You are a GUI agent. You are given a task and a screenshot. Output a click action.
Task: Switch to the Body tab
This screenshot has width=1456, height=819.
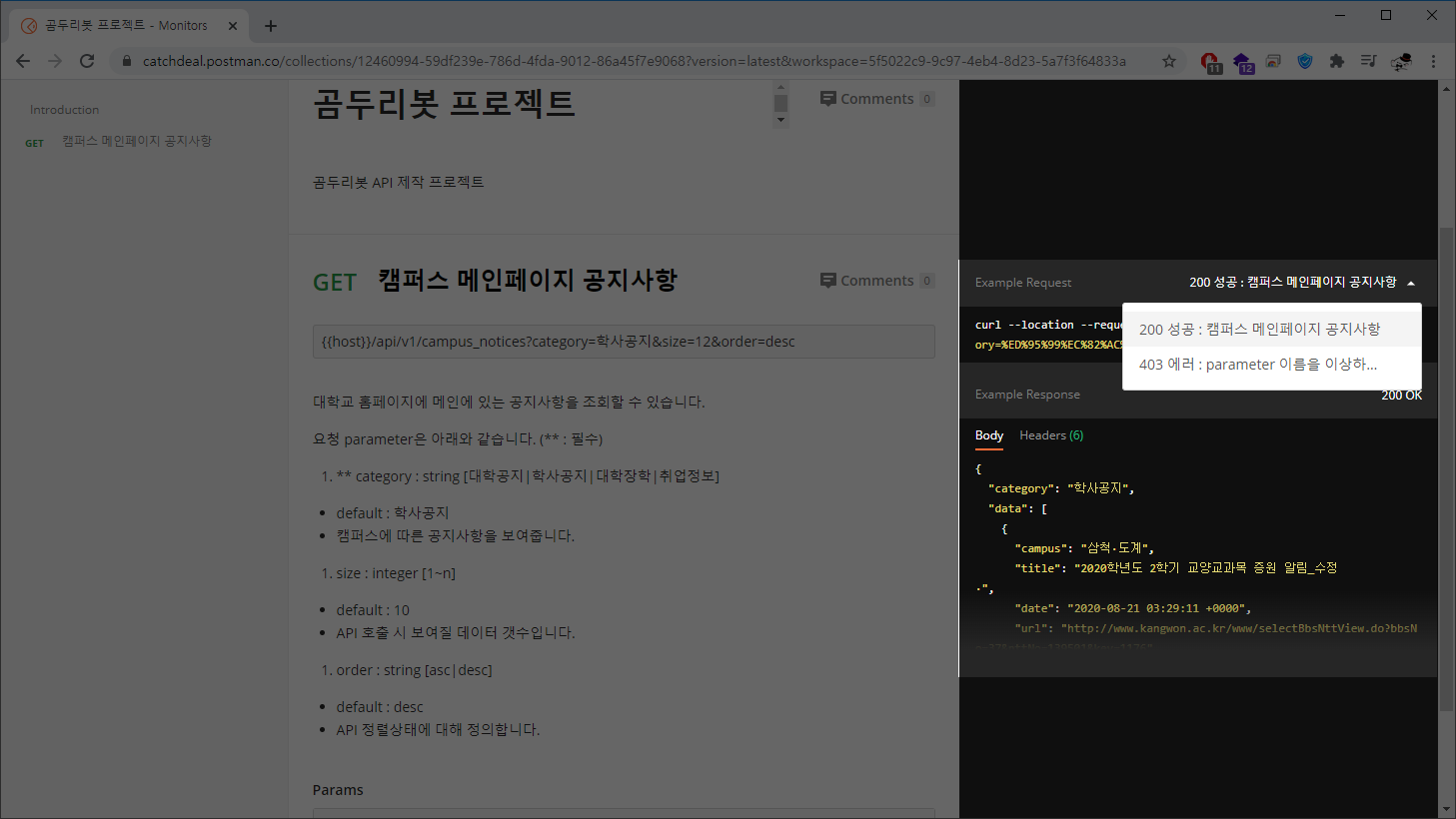click(x=989, y=435)
